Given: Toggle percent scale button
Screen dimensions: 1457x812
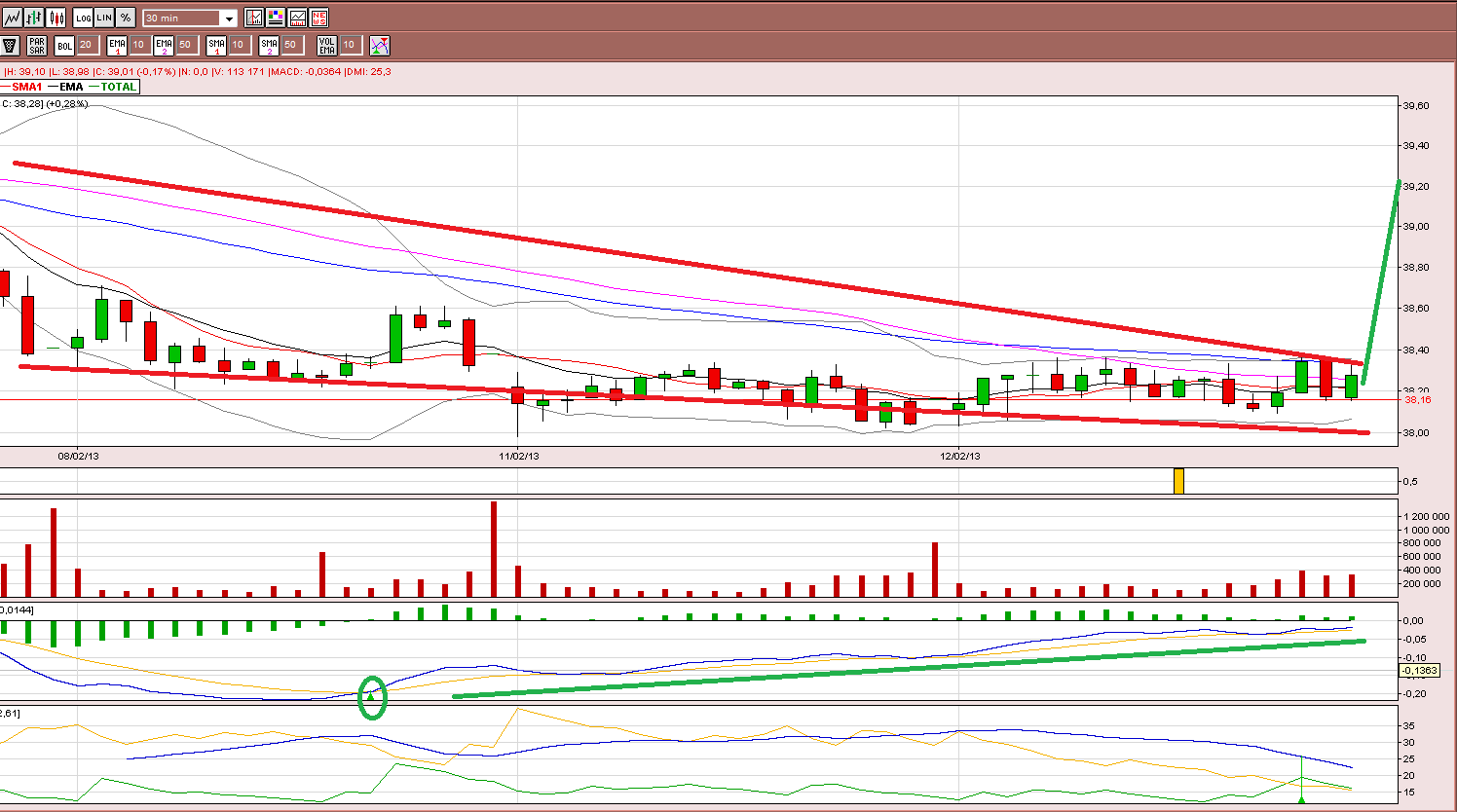Looking at the screenshot, I should pos(126,18).
